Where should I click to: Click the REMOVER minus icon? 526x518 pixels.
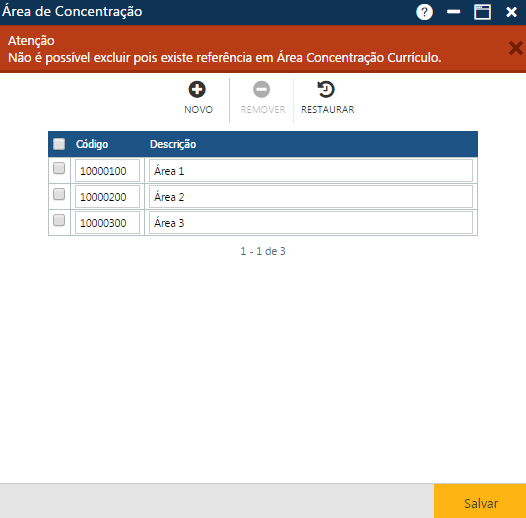261,90
